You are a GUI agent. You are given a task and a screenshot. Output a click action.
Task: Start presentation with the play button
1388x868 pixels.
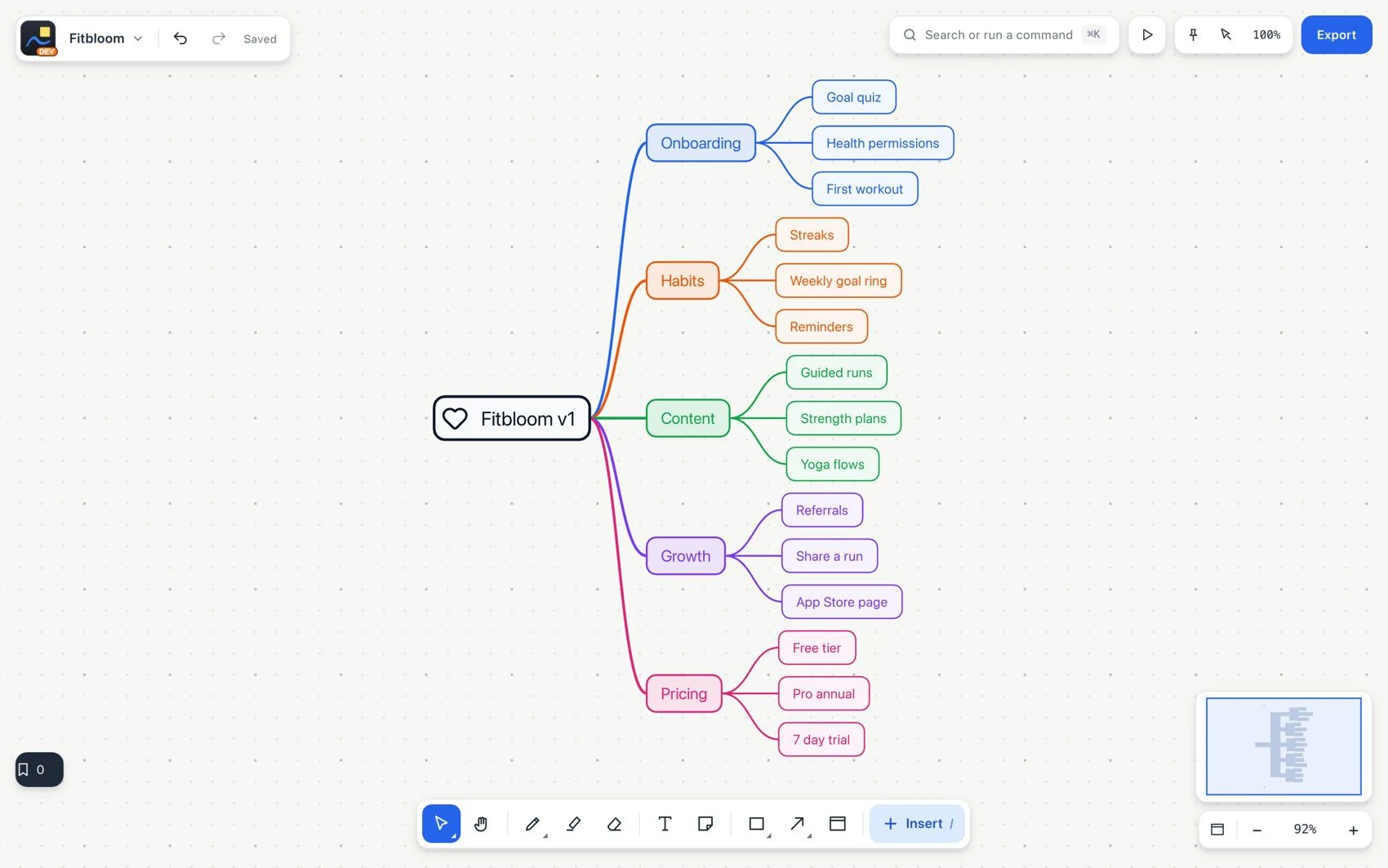(x=1147, y=34)
